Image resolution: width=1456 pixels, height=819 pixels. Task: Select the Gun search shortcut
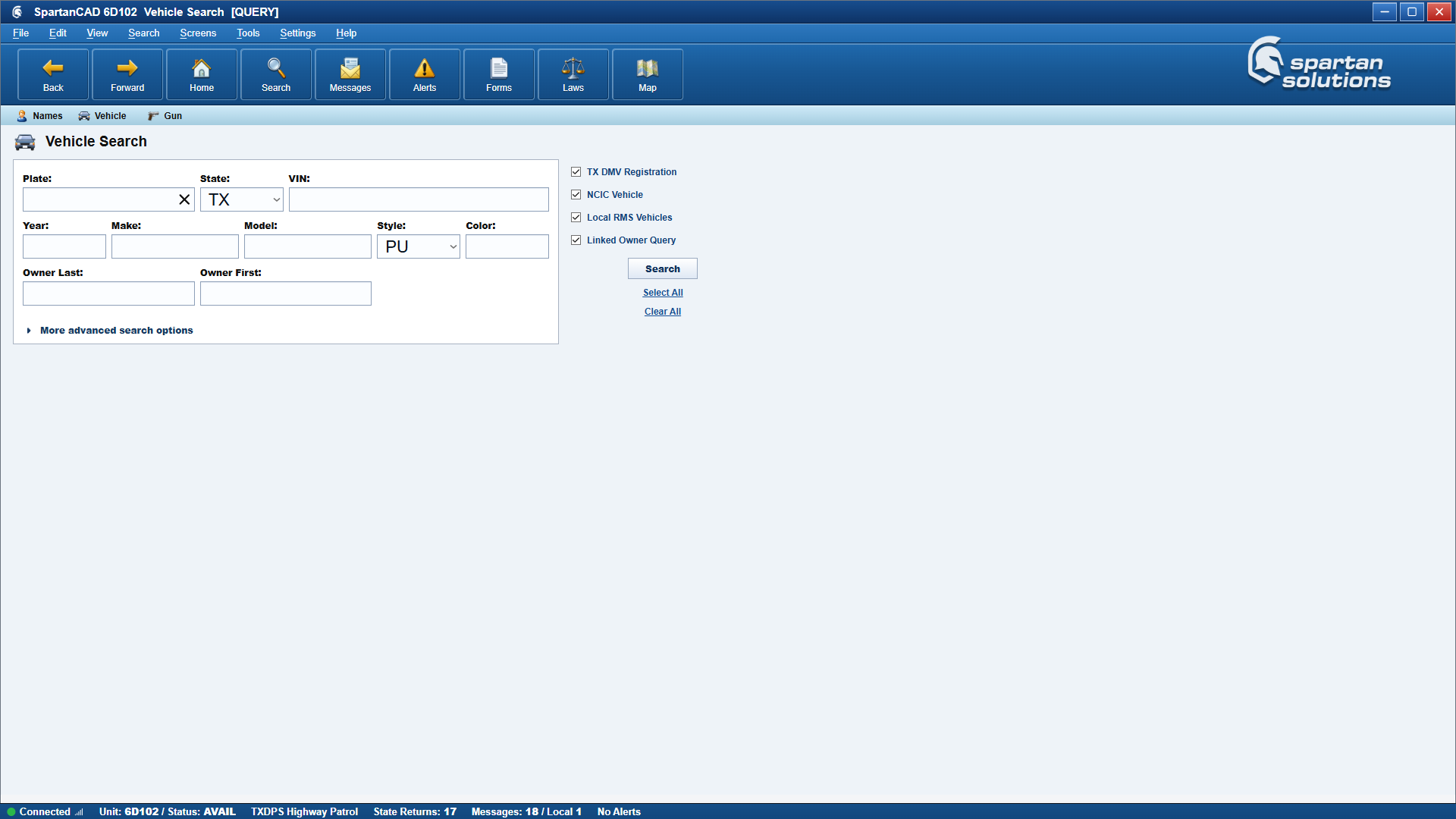[x=165, y=116]
